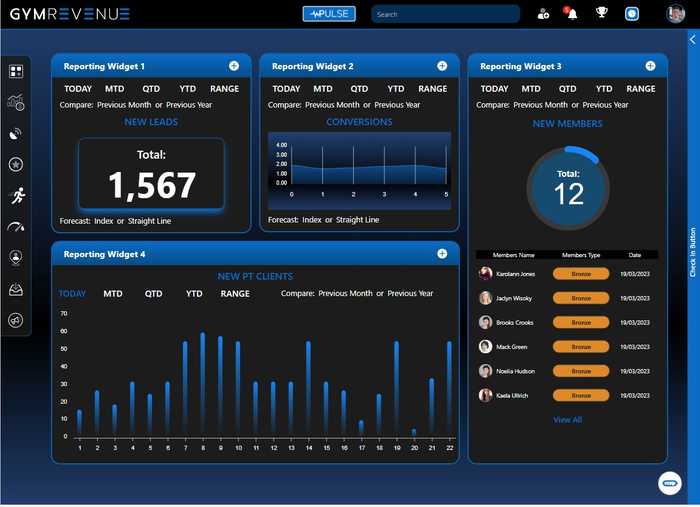
Task: Open notifications bell icon
Action: click(573, 14)
